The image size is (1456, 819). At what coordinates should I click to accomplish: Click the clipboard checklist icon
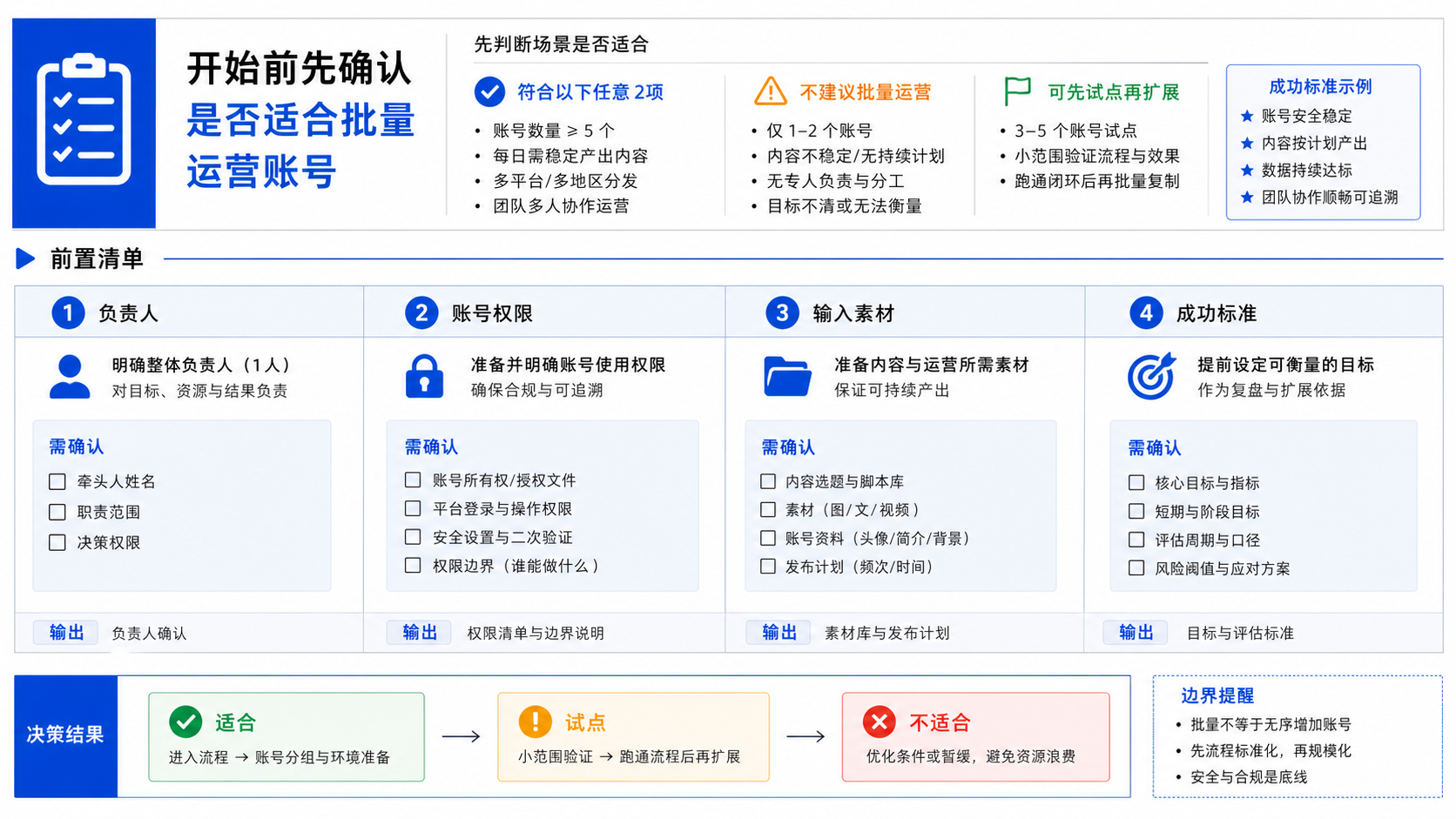click(x=84, y=120)
